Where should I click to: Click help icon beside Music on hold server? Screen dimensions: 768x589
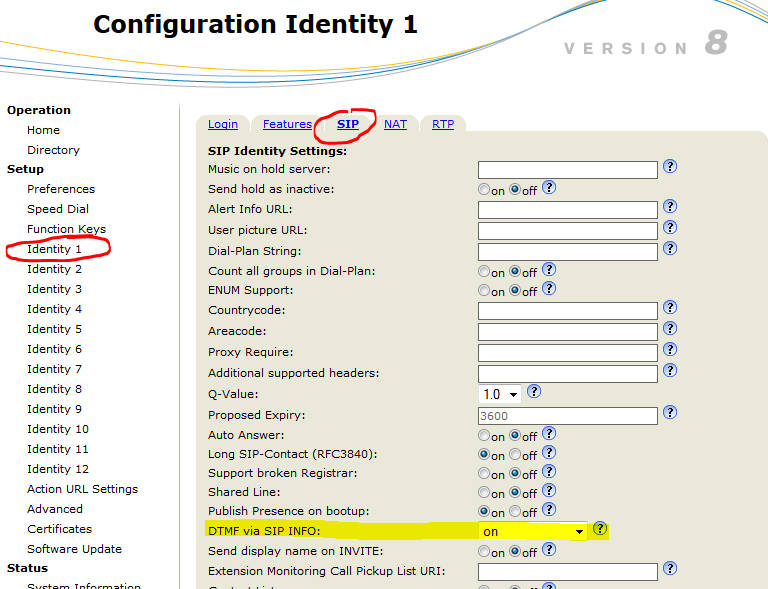(670, 167)
